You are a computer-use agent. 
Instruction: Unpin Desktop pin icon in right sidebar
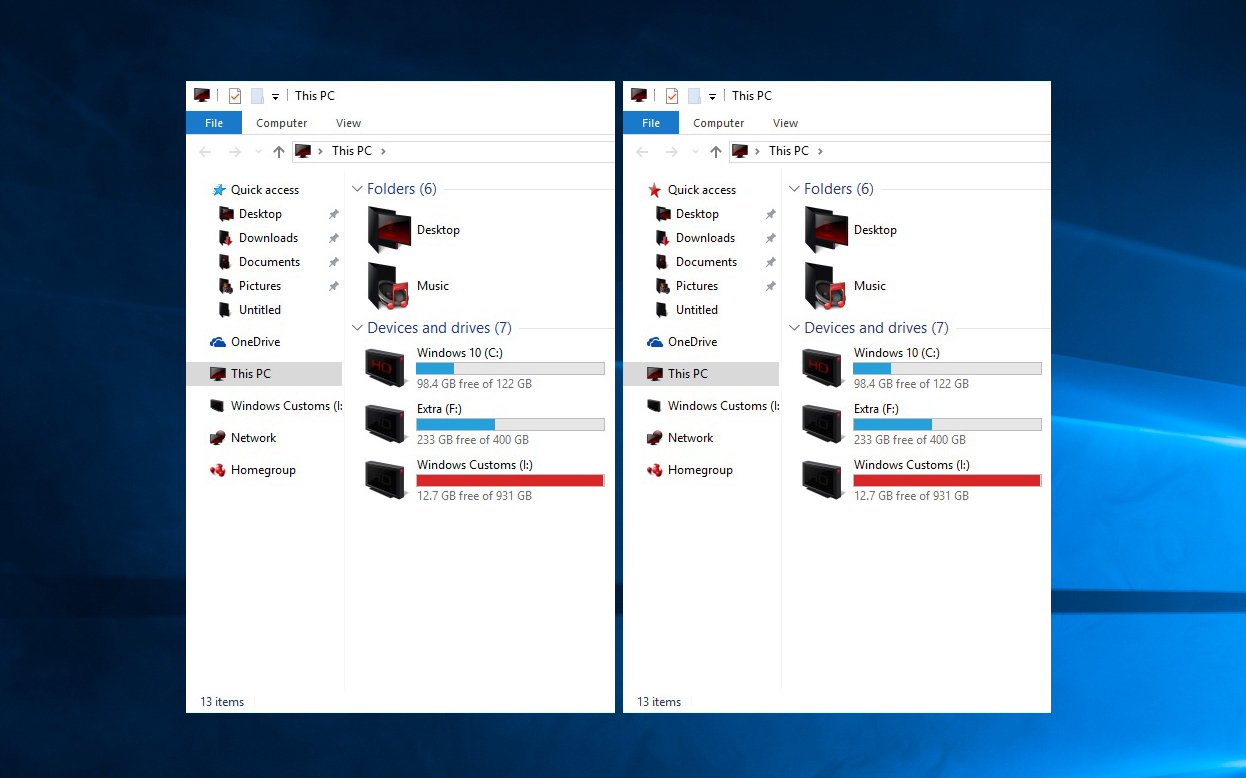point(771,214)
